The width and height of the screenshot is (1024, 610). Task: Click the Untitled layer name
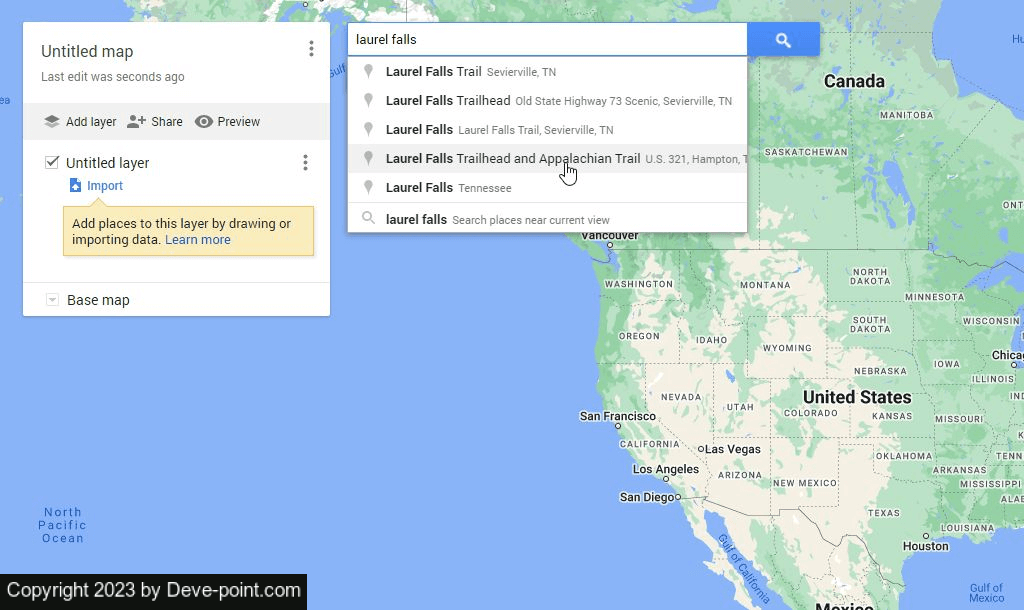tap(108, 163)
